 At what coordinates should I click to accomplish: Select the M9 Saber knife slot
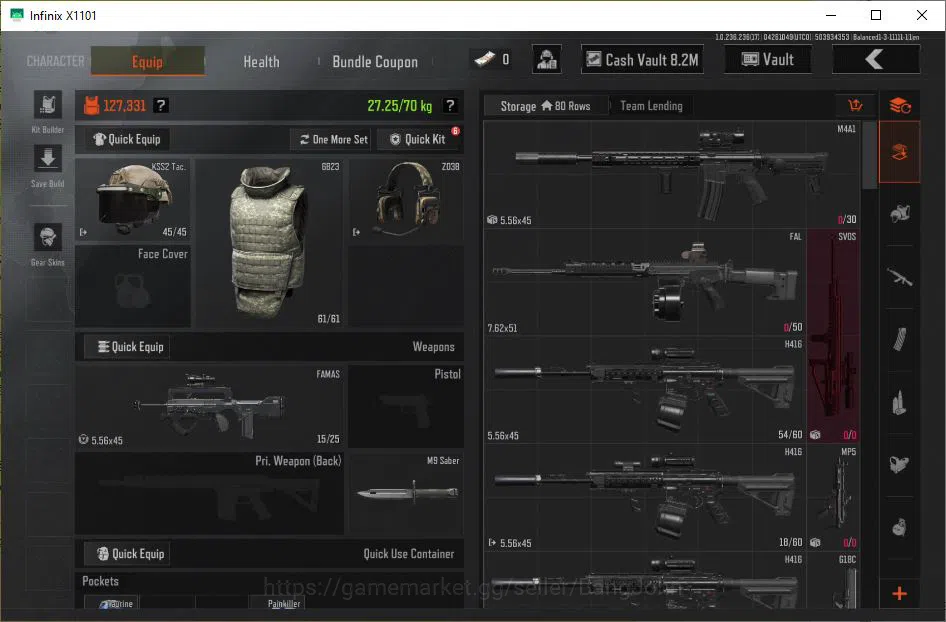(406, 493)
